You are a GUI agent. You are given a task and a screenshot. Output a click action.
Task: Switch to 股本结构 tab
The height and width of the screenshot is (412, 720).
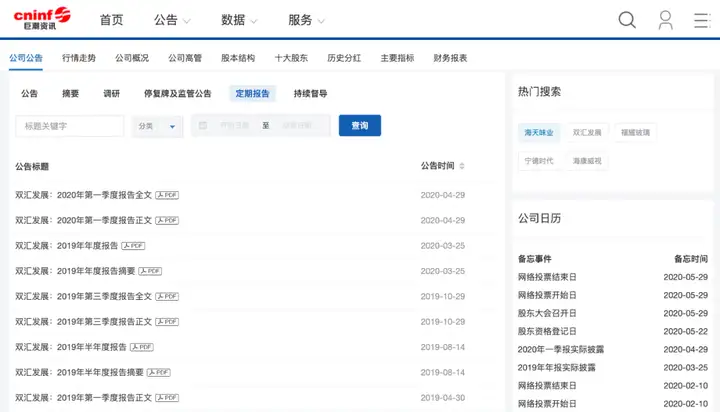(x=238, y=58)
